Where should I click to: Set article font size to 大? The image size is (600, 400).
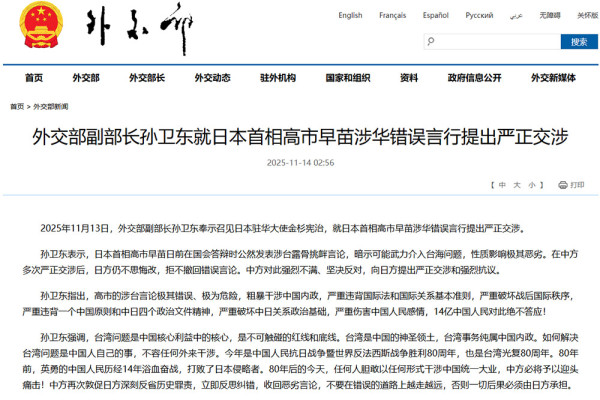click(516, 185)
